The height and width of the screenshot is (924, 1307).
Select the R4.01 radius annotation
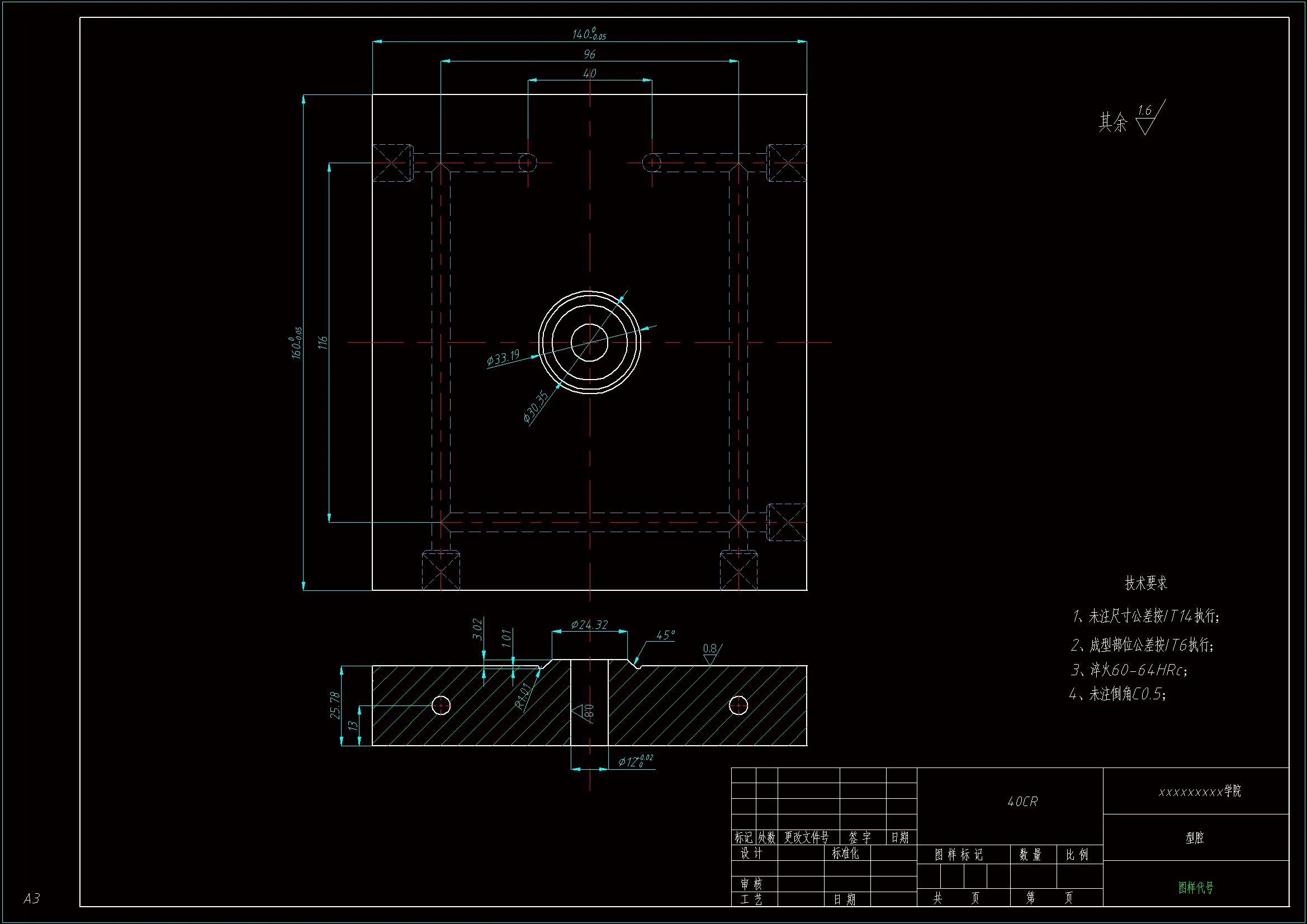point(523,695)
